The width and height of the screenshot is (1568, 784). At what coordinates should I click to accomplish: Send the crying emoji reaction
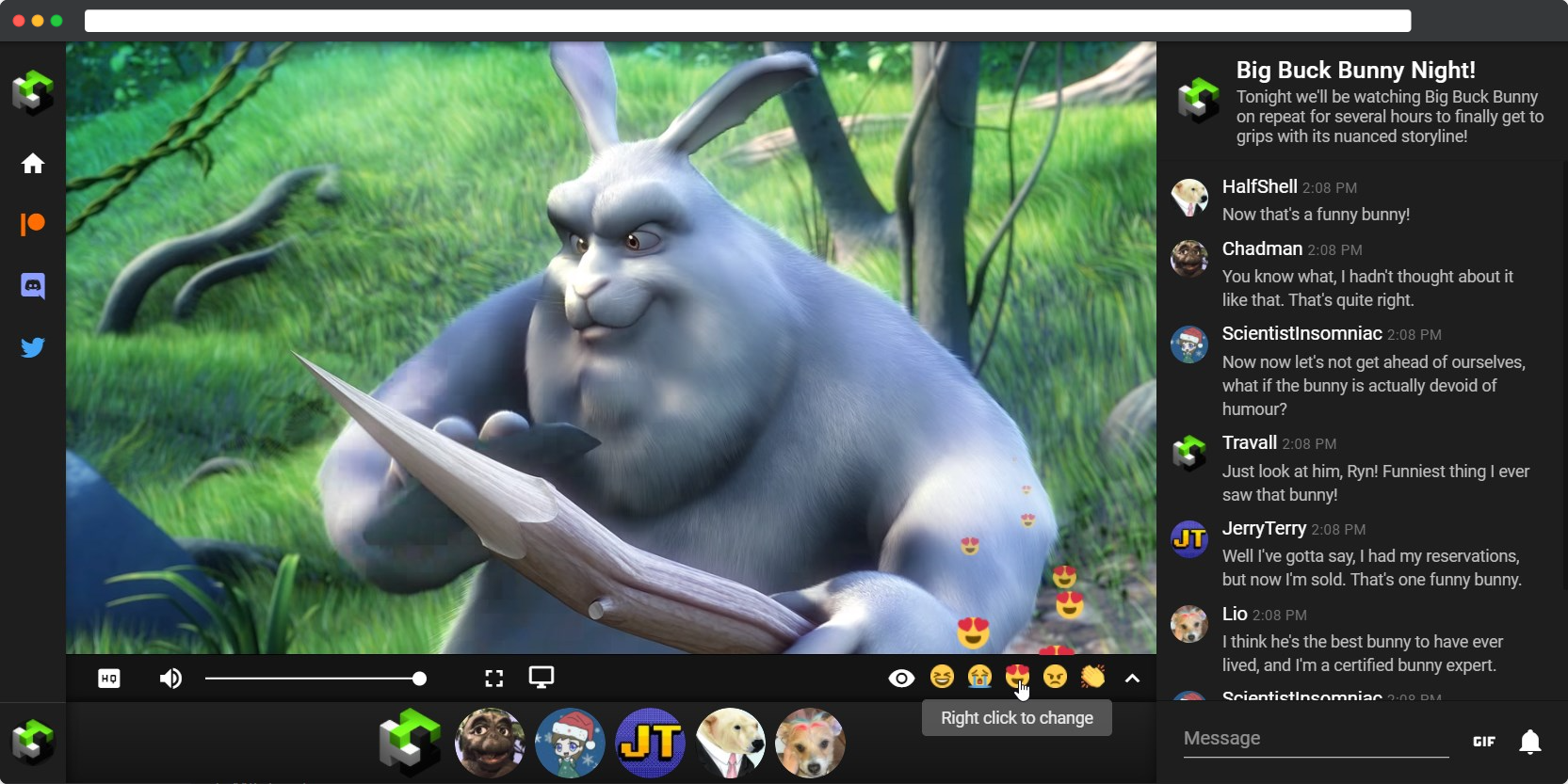tap(980, 677)
